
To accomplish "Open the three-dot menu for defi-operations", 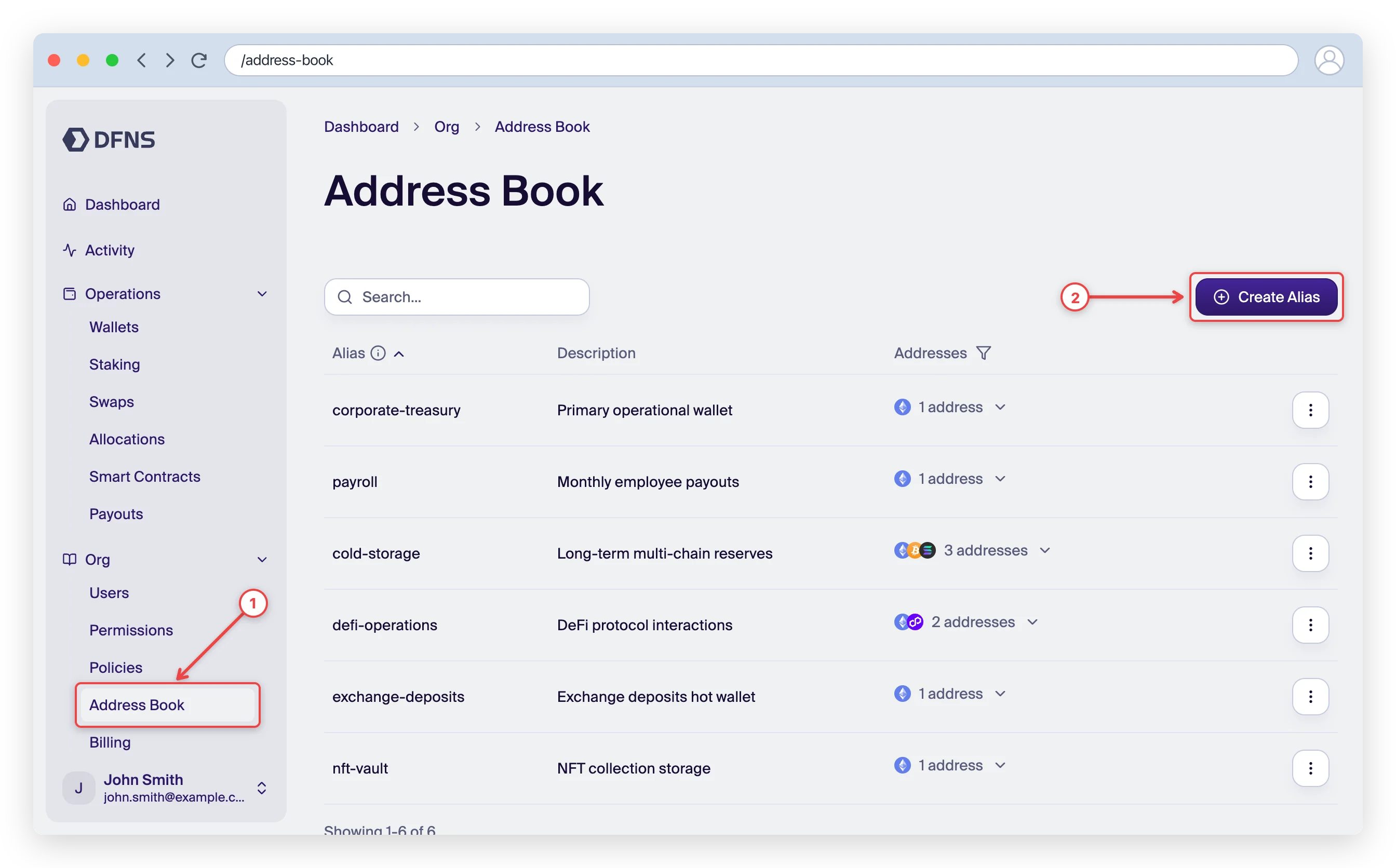I will 1310,625.
